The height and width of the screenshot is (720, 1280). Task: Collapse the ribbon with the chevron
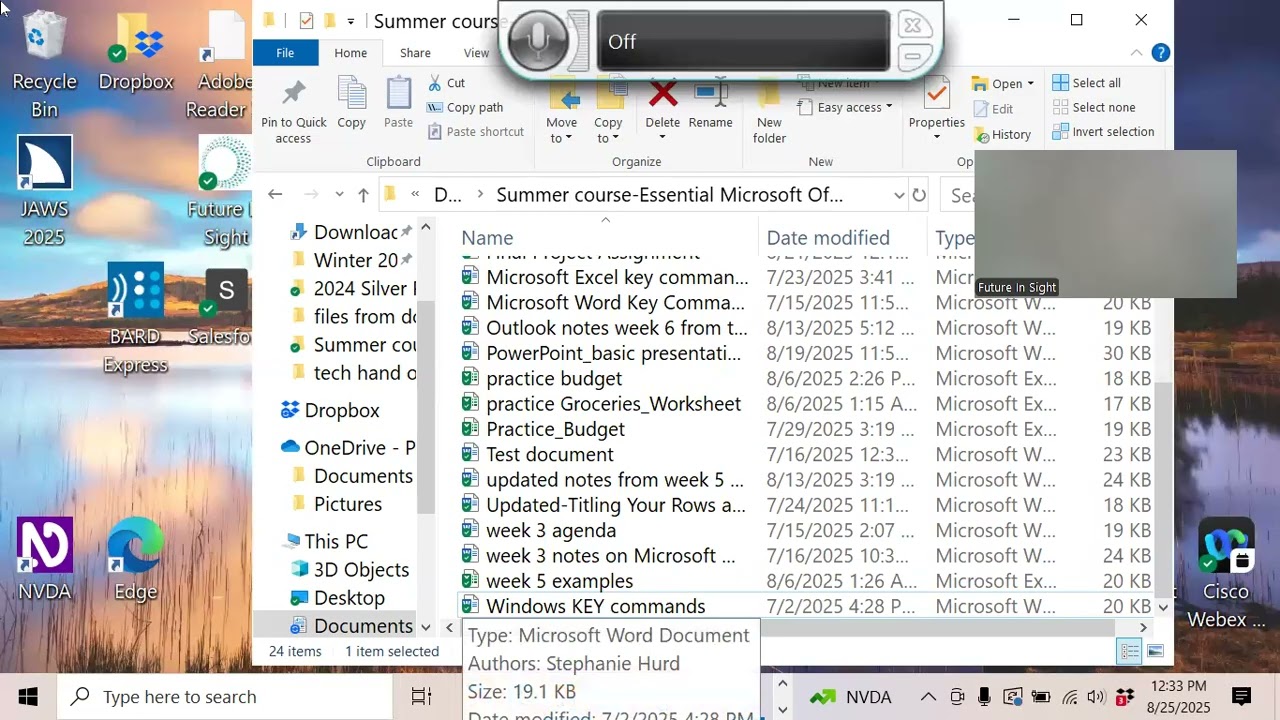pyautogui.click(x=1136, y=53)
